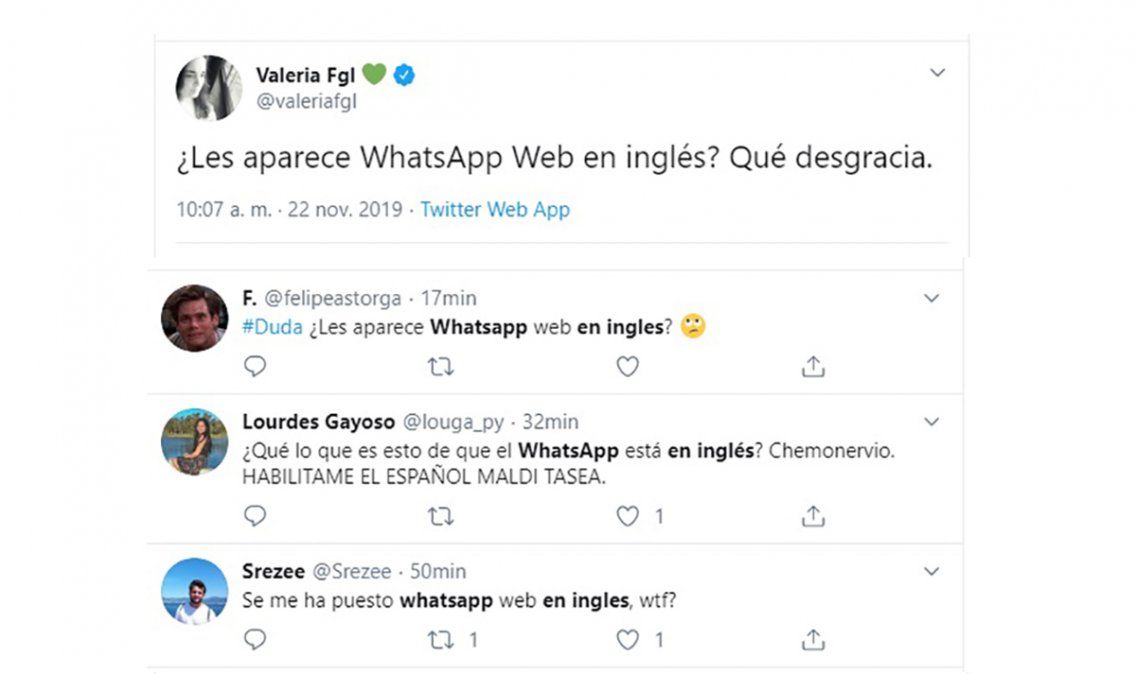The height and width of the screenshot is (674, 1136).
Task: Share Srezee's tweet
Action: coord(813,639)
